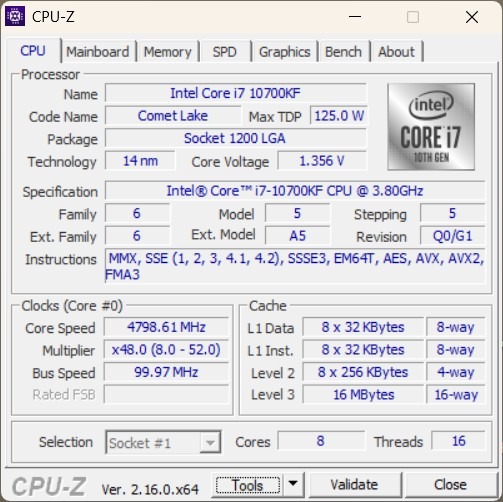Minimize the CPU-Z window

tap(355, 16)
